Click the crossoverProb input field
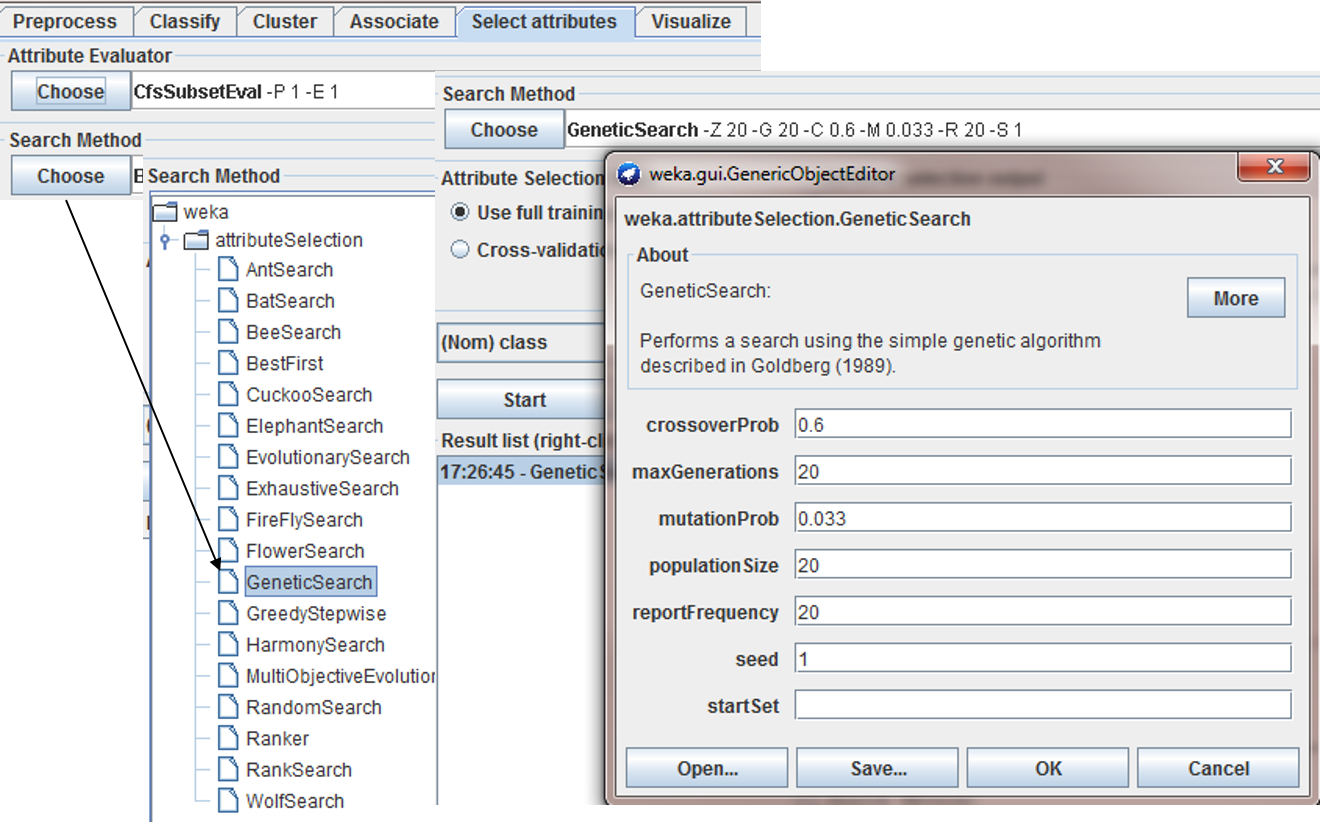Image resolution: width=1320 pixels, height=822 pixels. click(x=1043, y=424)
